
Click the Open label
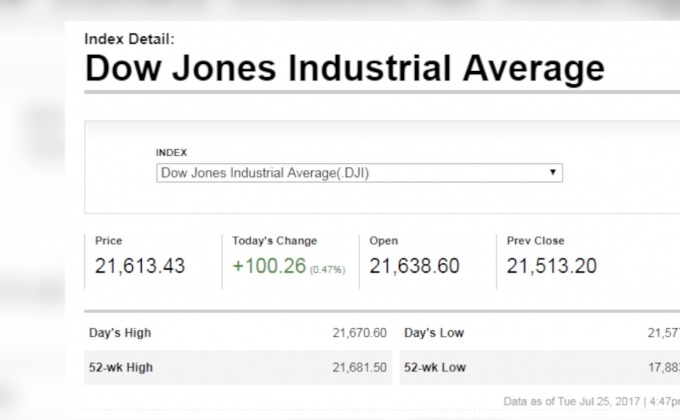(x=384, y=241)
